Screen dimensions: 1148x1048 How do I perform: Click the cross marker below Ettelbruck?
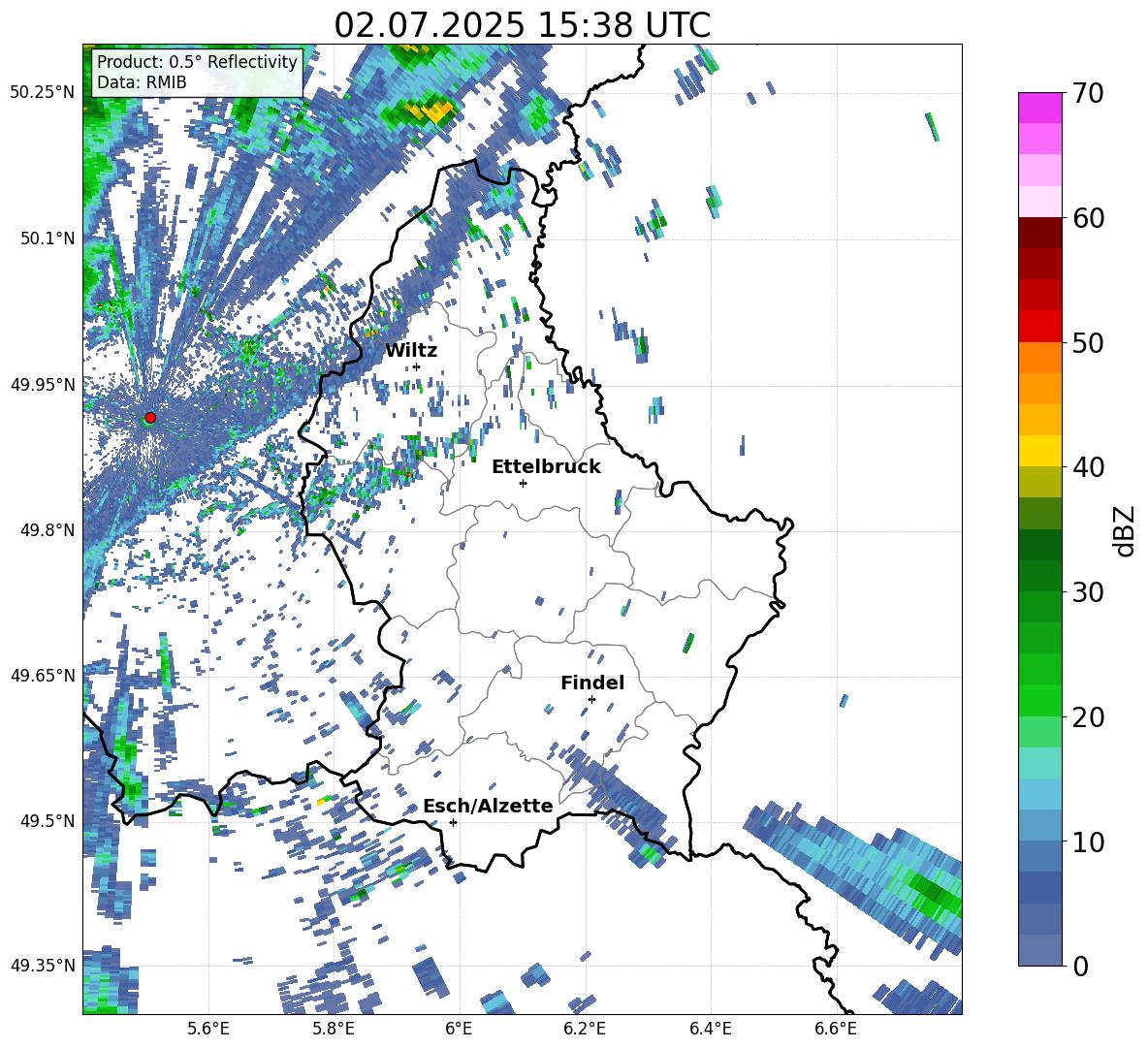coord(523,483)
